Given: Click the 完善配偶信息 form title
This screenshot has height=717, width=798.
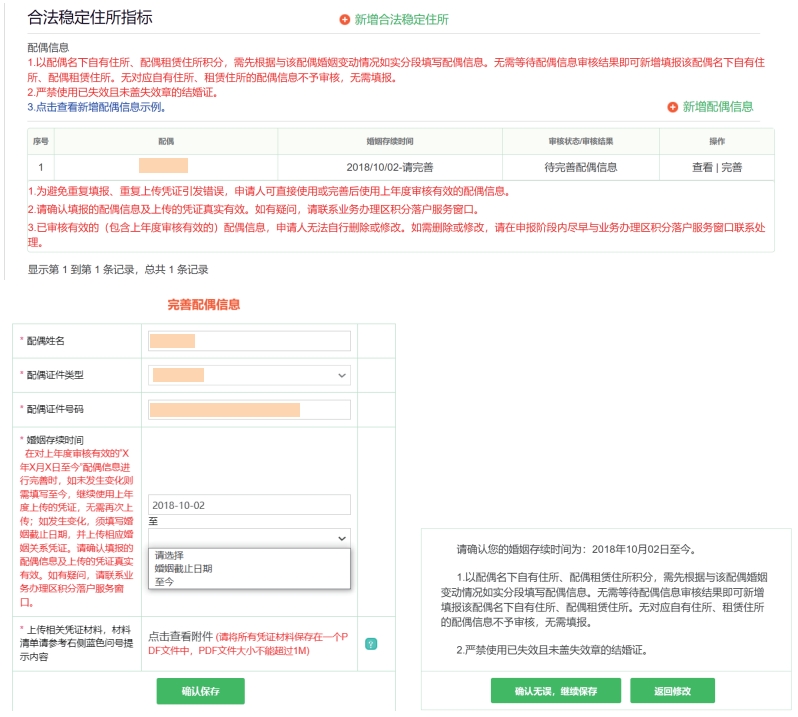Looking at the screenshot, I should click(204, 305).
